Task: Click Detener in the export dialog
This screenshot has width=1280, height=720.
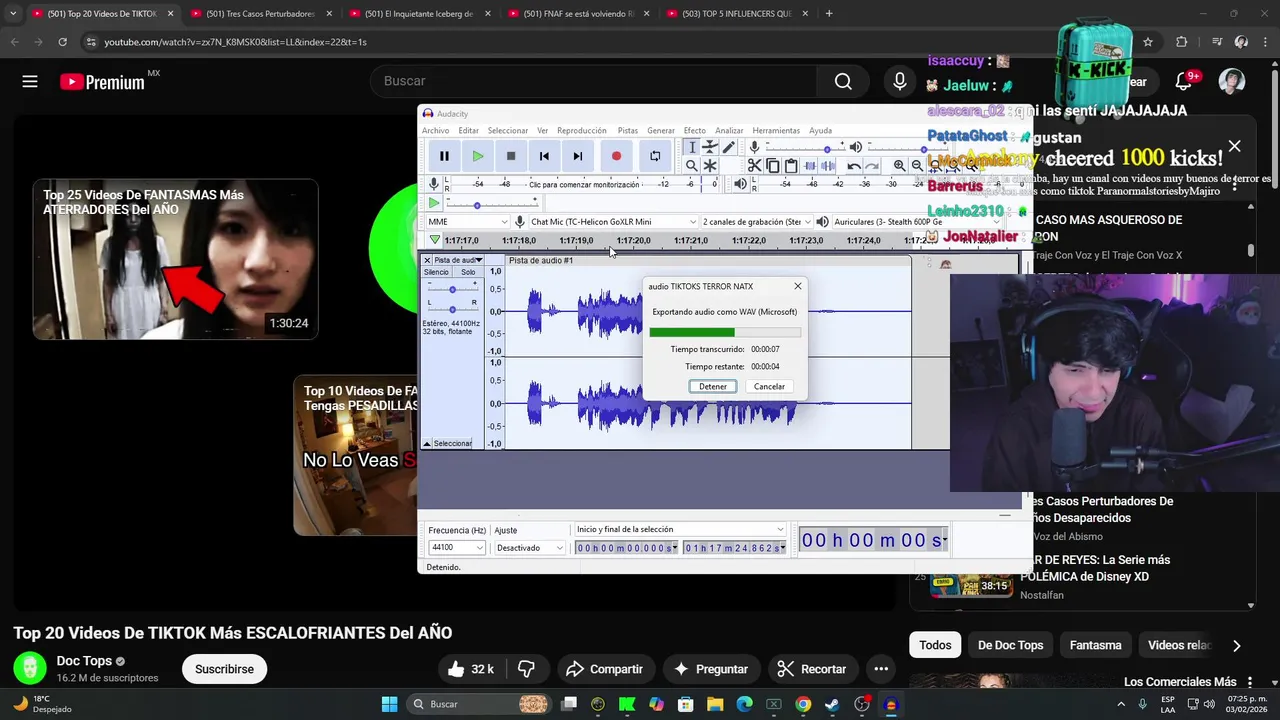Action: [x=713, y=387]
